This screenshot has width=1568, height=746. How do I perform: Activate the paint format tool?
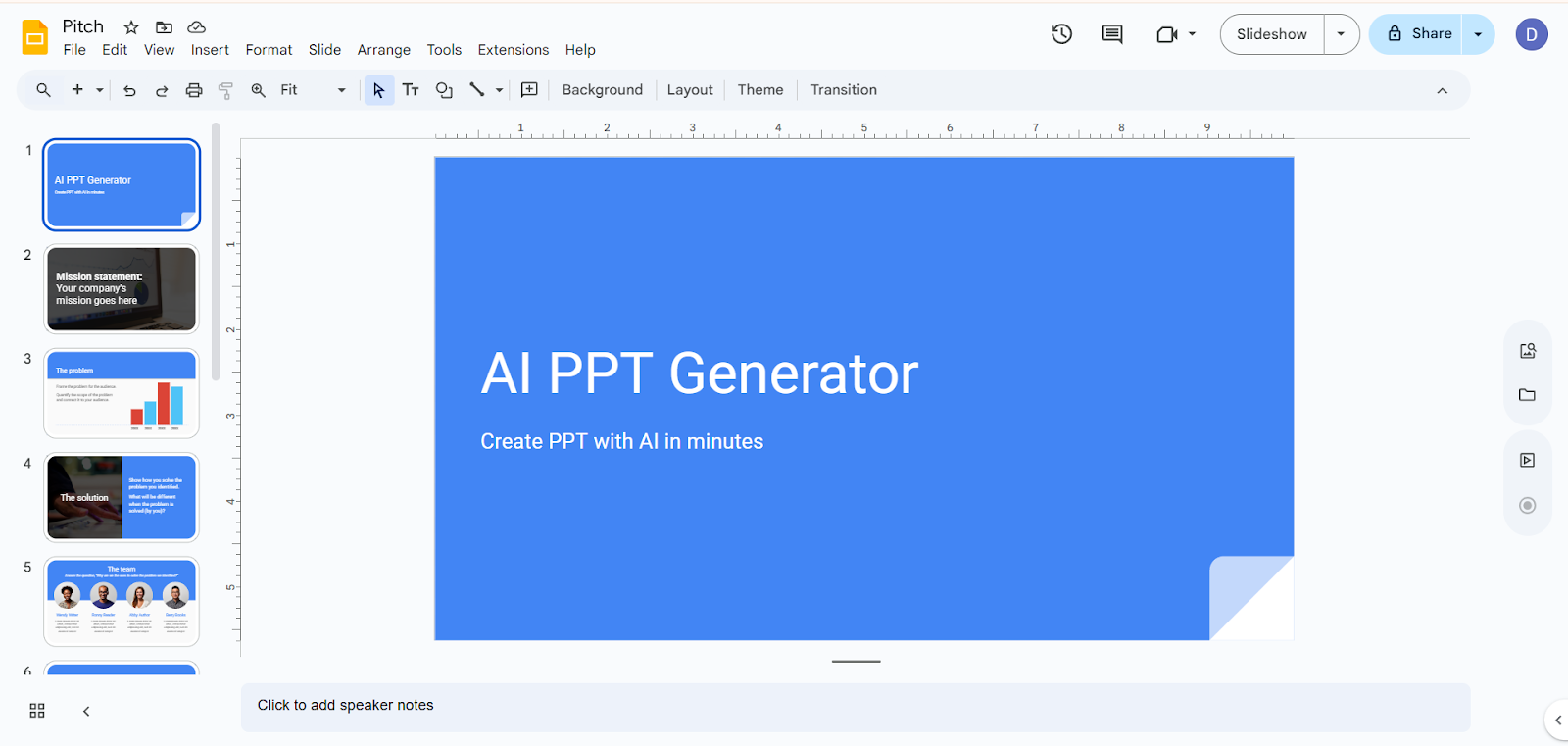(226, 90)
